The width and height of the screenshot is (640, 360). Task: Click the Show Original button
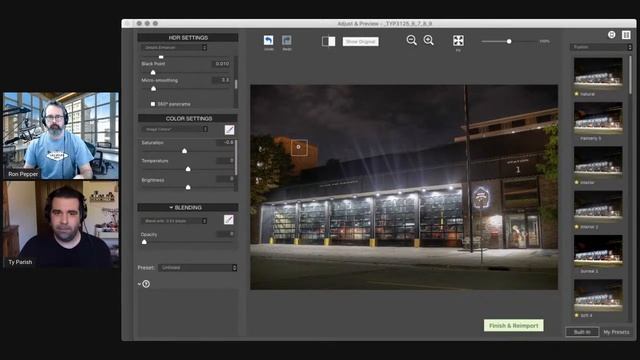click(360, 42)
